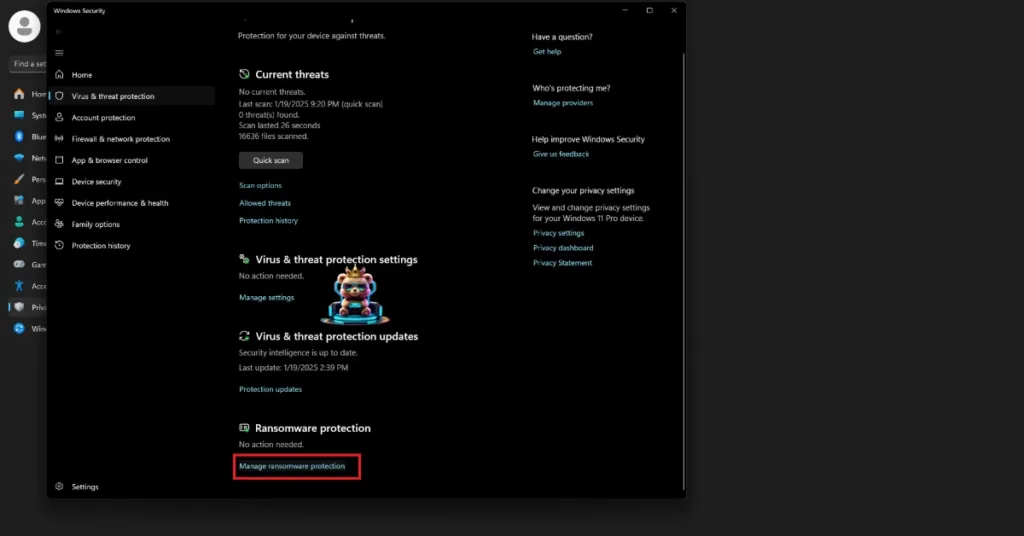Click the Windows Security vertical scrollbar
The image size is (1024, 536).
click(x=683, y=271)
